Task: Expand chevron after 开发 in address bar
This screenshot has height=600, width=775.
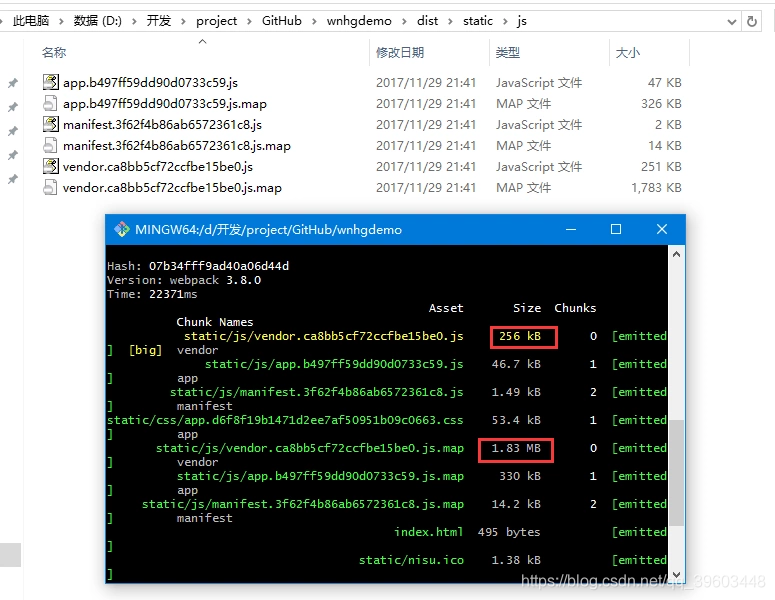Action: 183,21
